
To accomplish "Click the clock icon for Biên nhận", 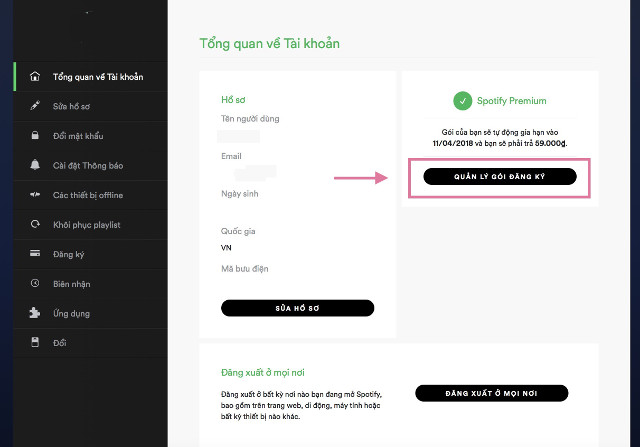I will [35, 283].
